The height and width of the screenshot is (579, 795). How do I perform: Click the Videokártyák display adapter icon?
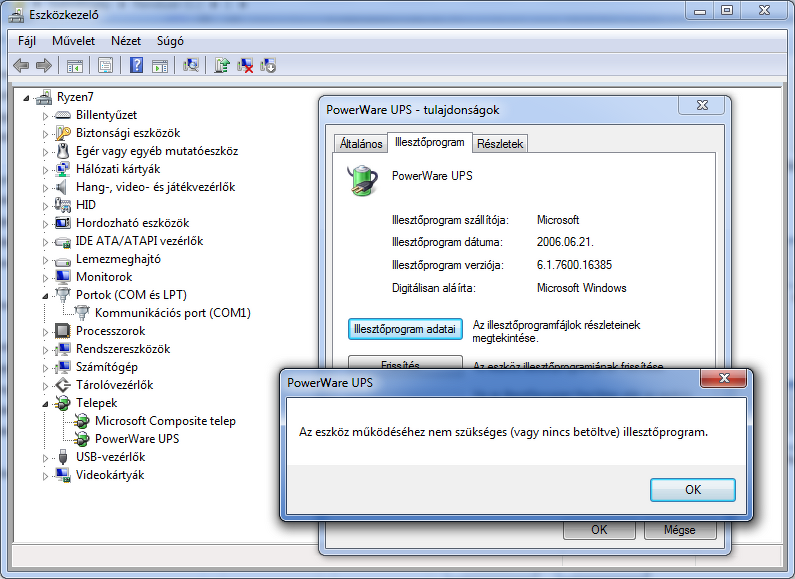click(x=63, y=475)
